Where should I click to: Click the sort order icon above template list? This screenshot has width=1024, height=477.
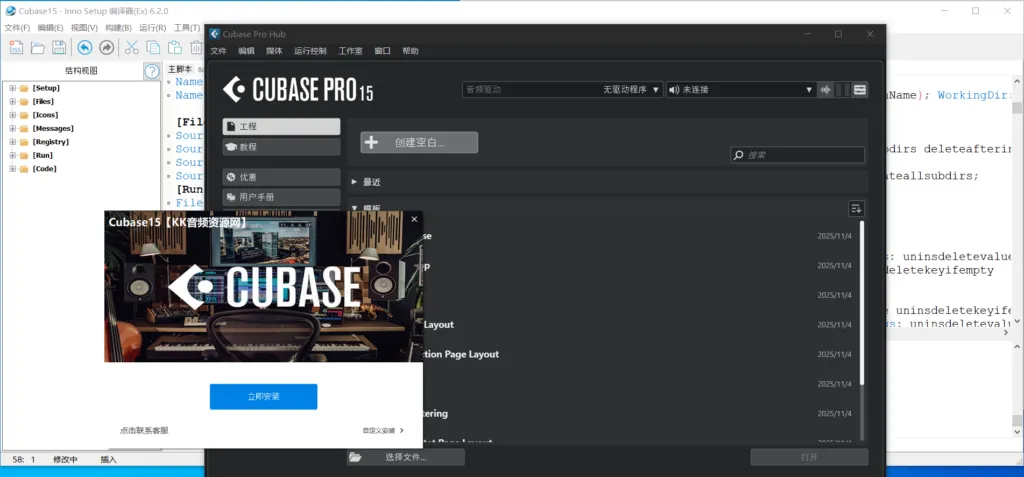(856, 208)
